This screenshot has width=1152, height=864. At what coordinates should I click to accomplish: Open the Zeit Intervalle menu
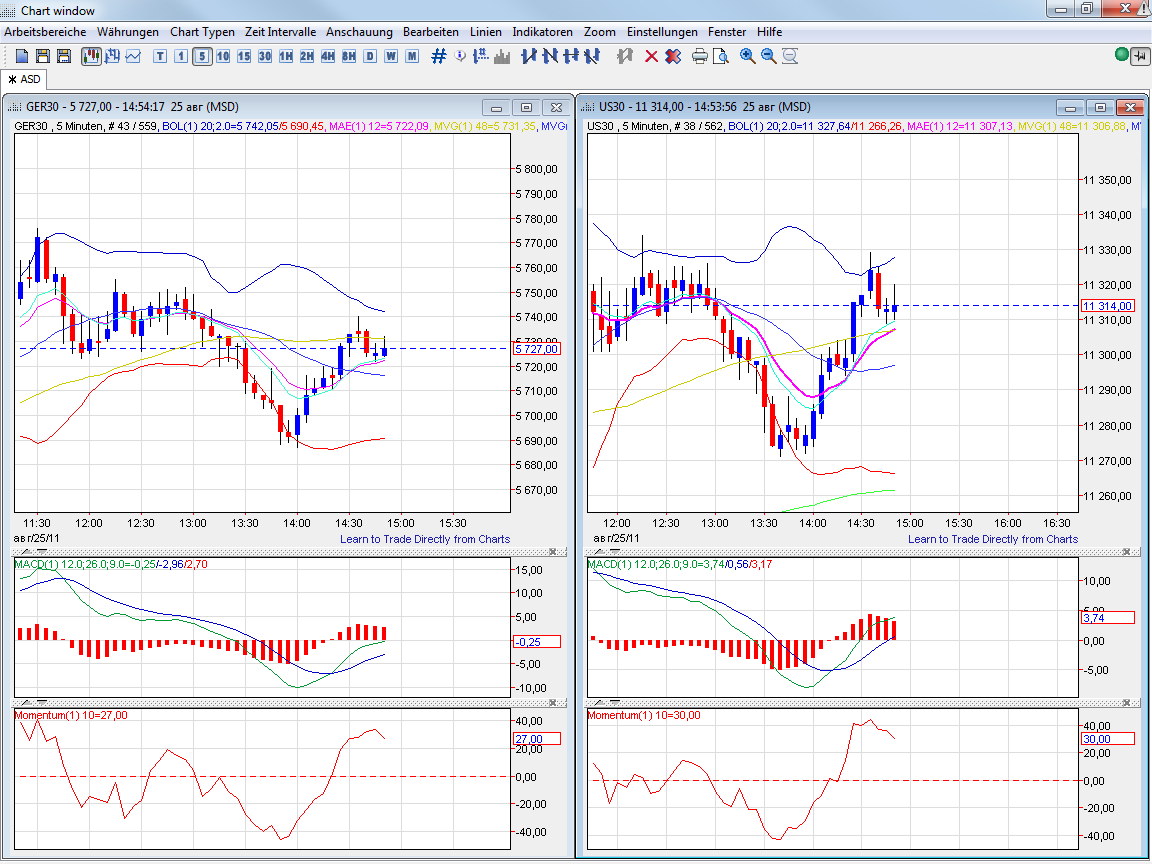pyautogui.click(x=280, y=32)
